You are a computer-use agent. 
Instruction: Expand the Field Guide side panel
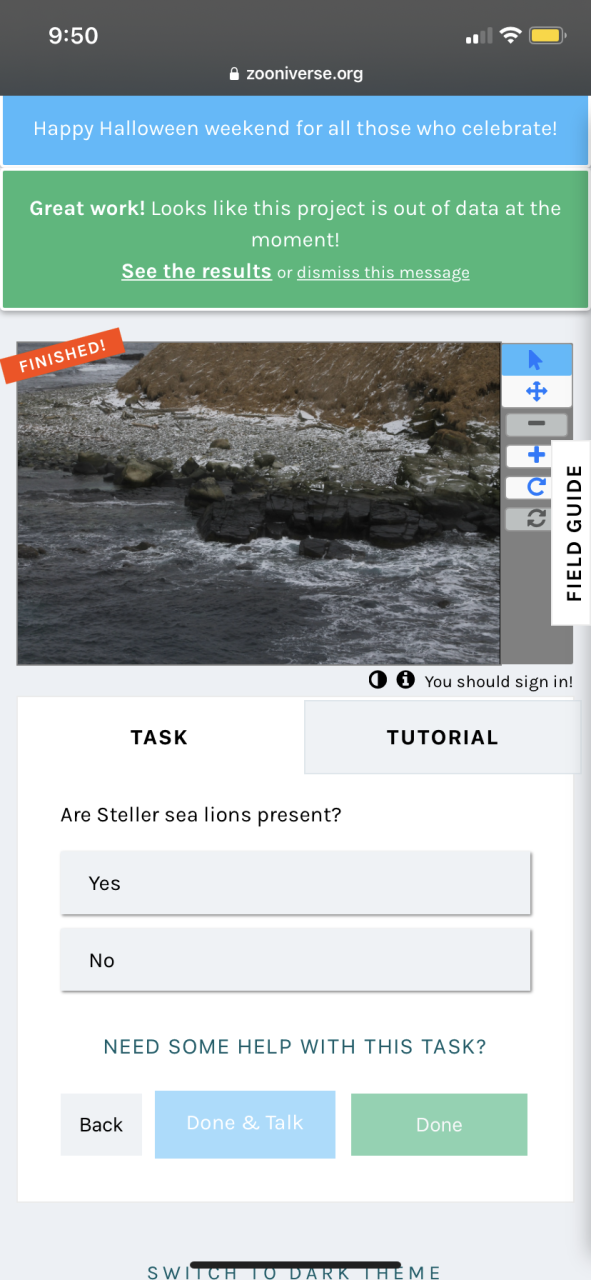(x=573, y=532)
